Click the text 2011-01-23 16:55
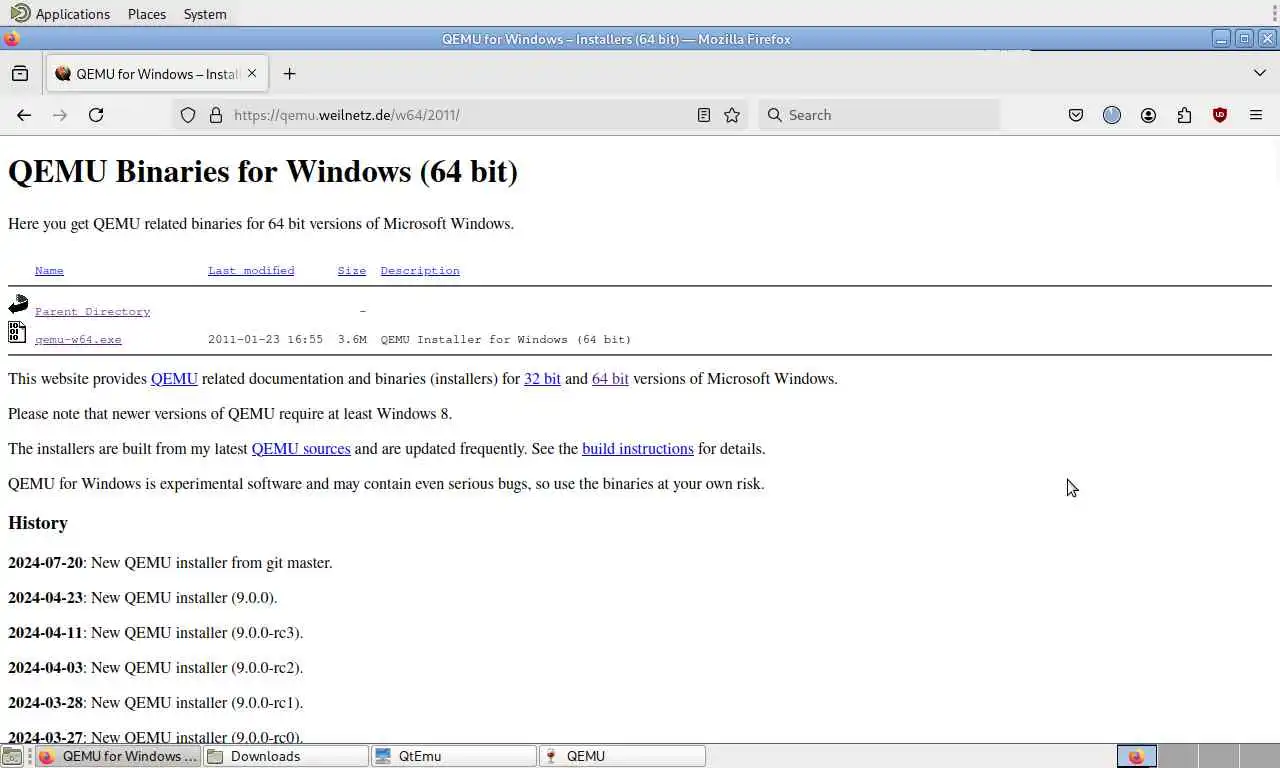 [x=265, y=340]
